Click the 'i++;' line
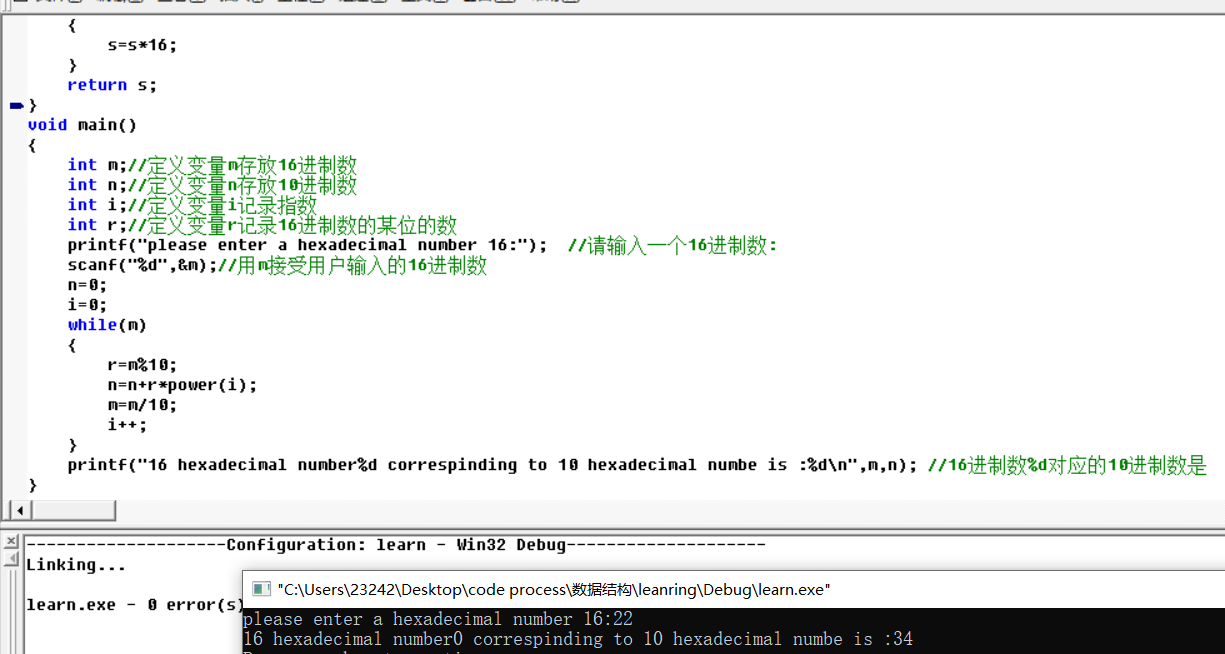Viewport: 1225px width, 654px height. [x=127, y=425]
